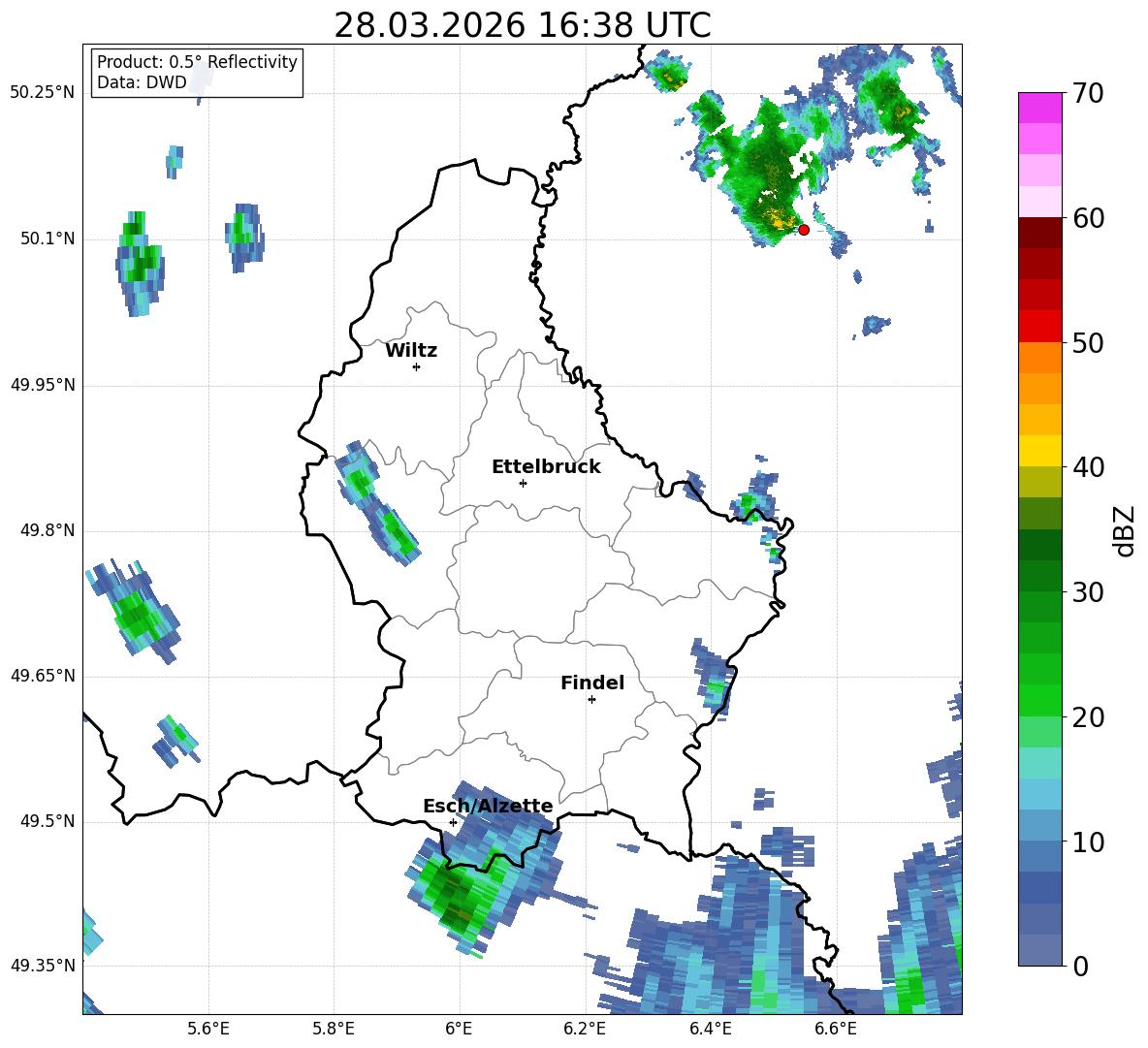Click the 6.2°E longitude label
The height and width of the screenshot is (1048, 1148).
[x=585, y=1029]
